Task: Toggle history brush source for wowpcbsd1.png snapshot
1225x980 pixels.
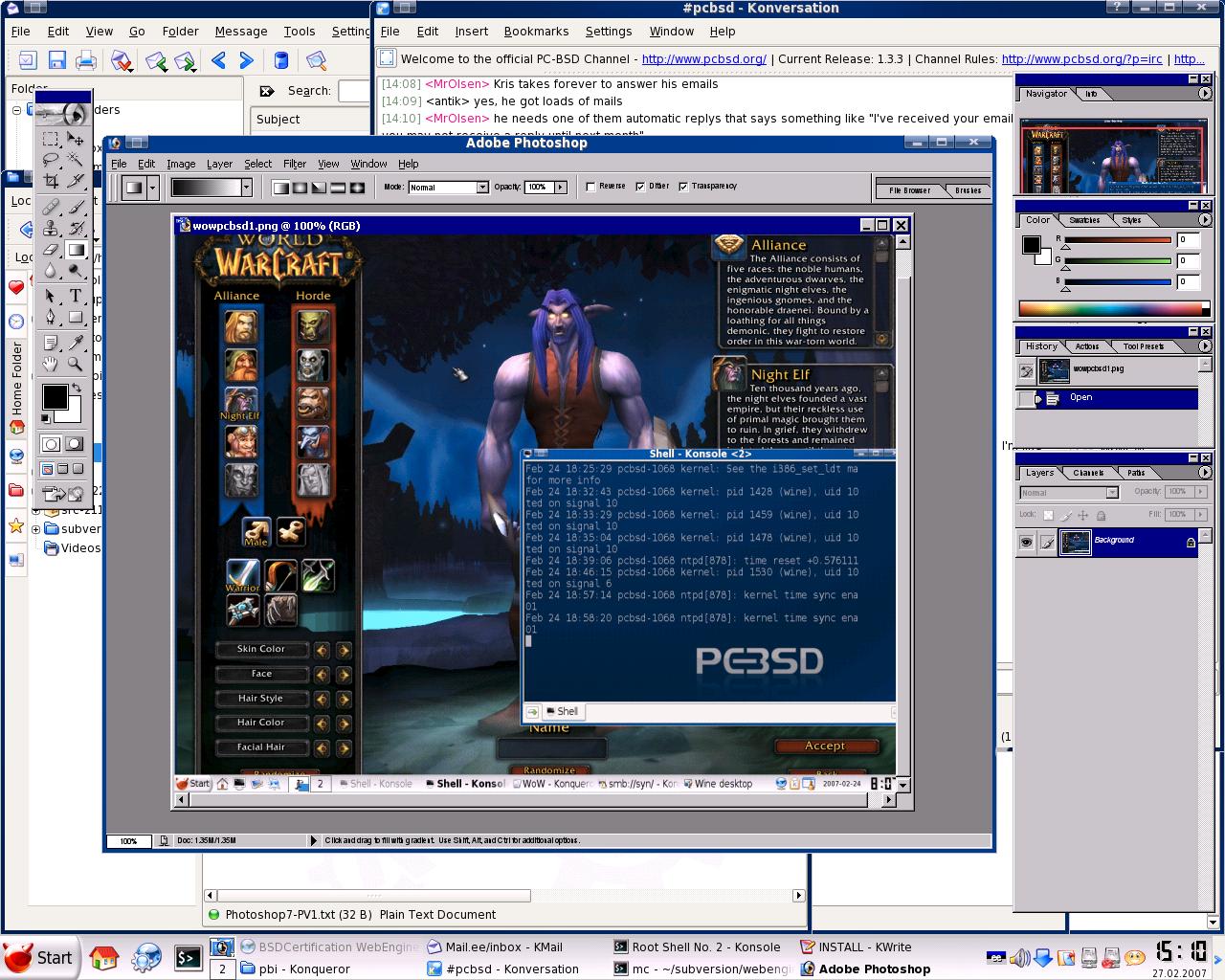Action: pyautogui.click(x=1026, y=370)
